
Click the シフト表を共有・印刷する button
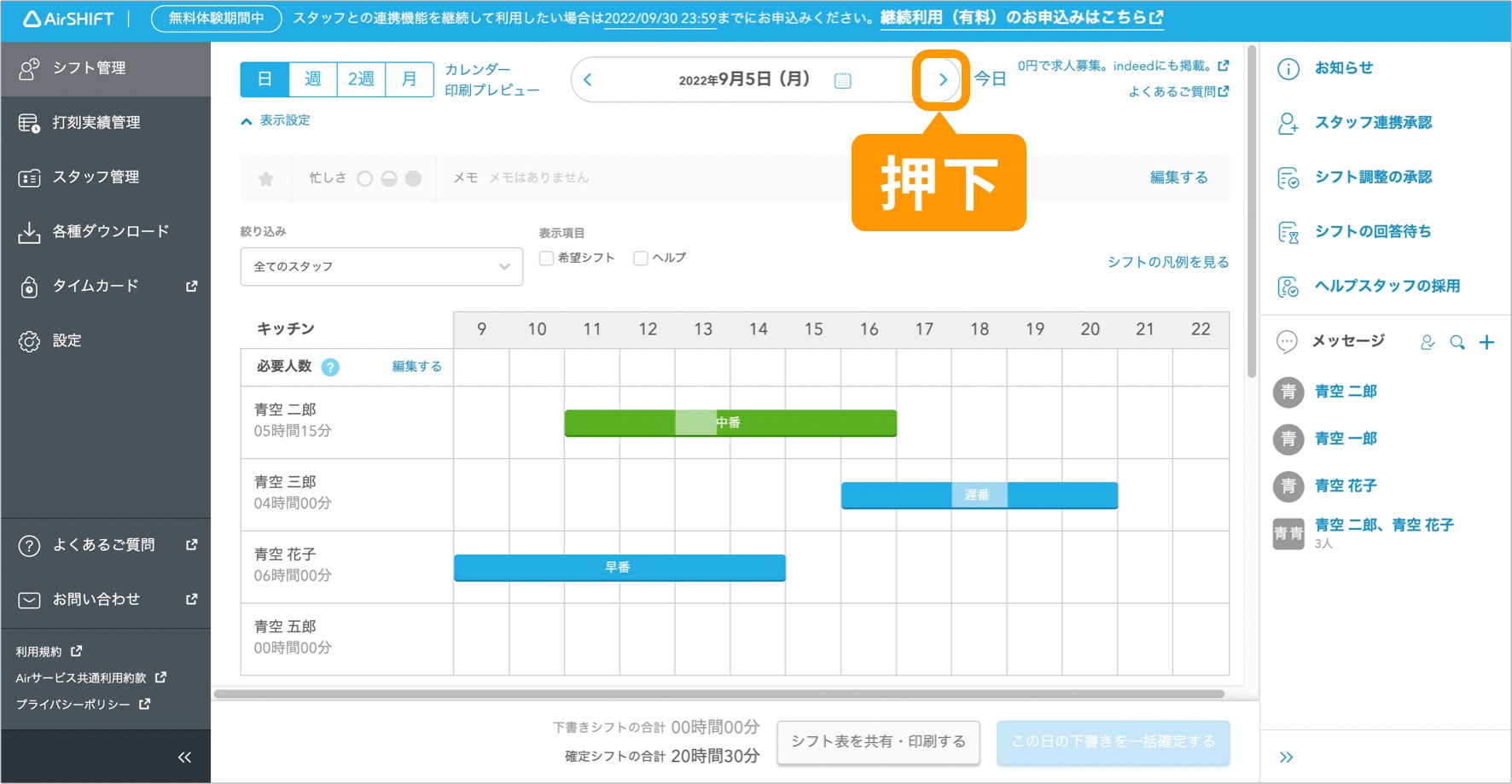[x=878, y=741]
